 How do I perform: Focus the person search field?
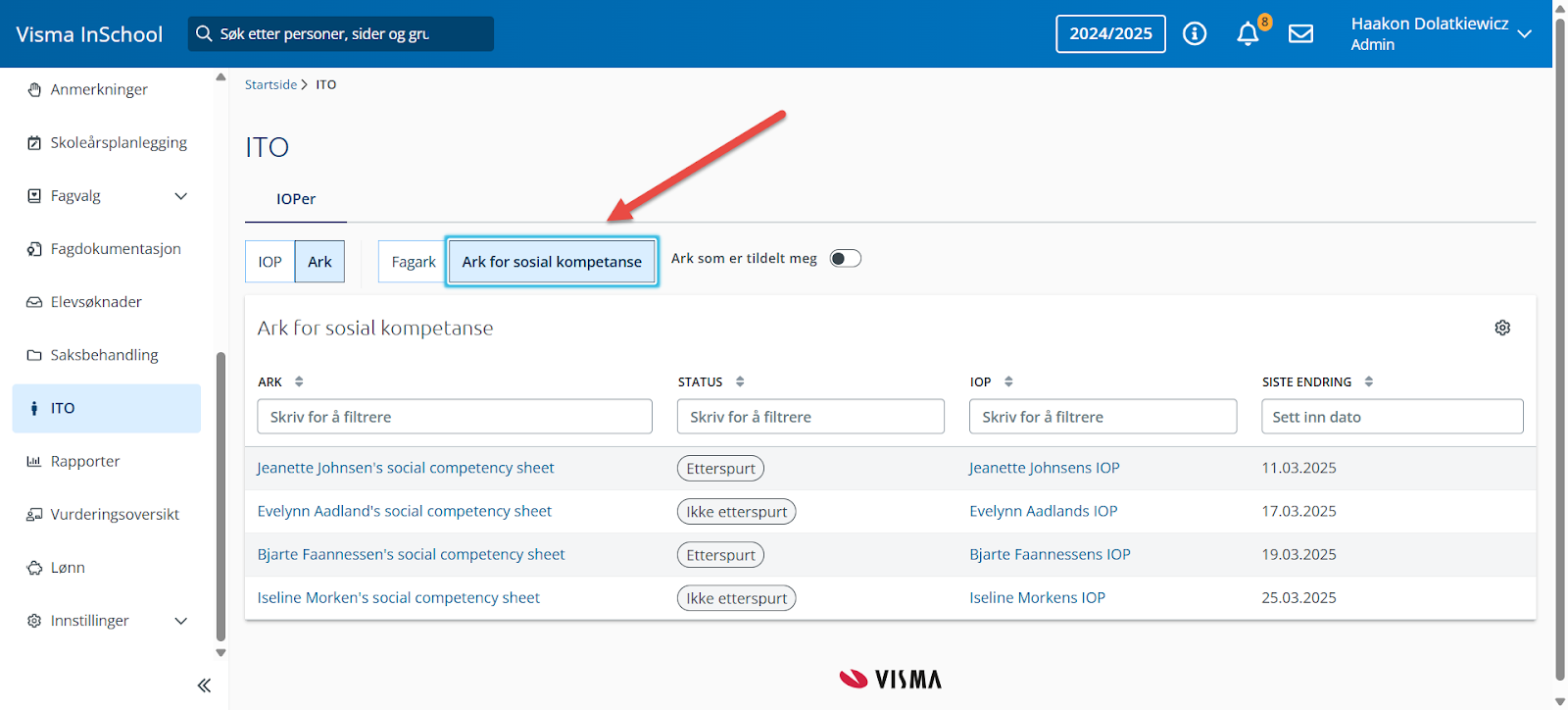click(x=341, y=33)
